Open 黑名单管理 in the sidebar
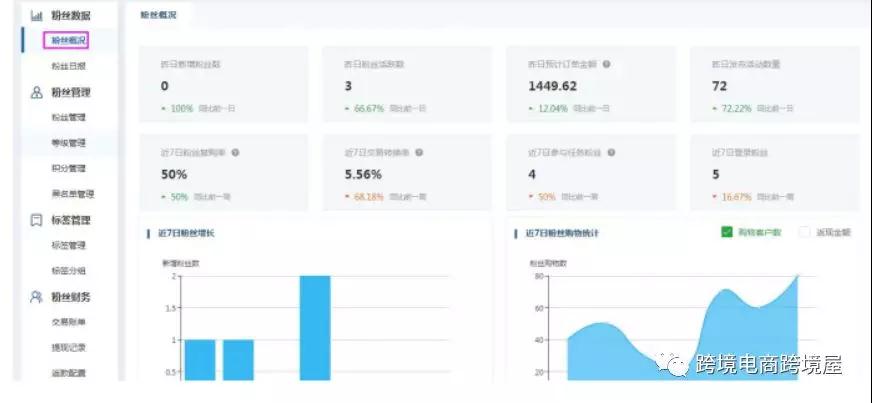This screenshot has width=872, height=403. [x=72, y=194]
